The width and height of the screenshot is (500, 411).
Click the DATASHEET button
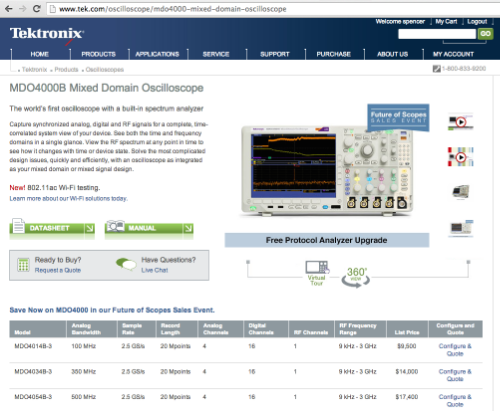[52, 228]
